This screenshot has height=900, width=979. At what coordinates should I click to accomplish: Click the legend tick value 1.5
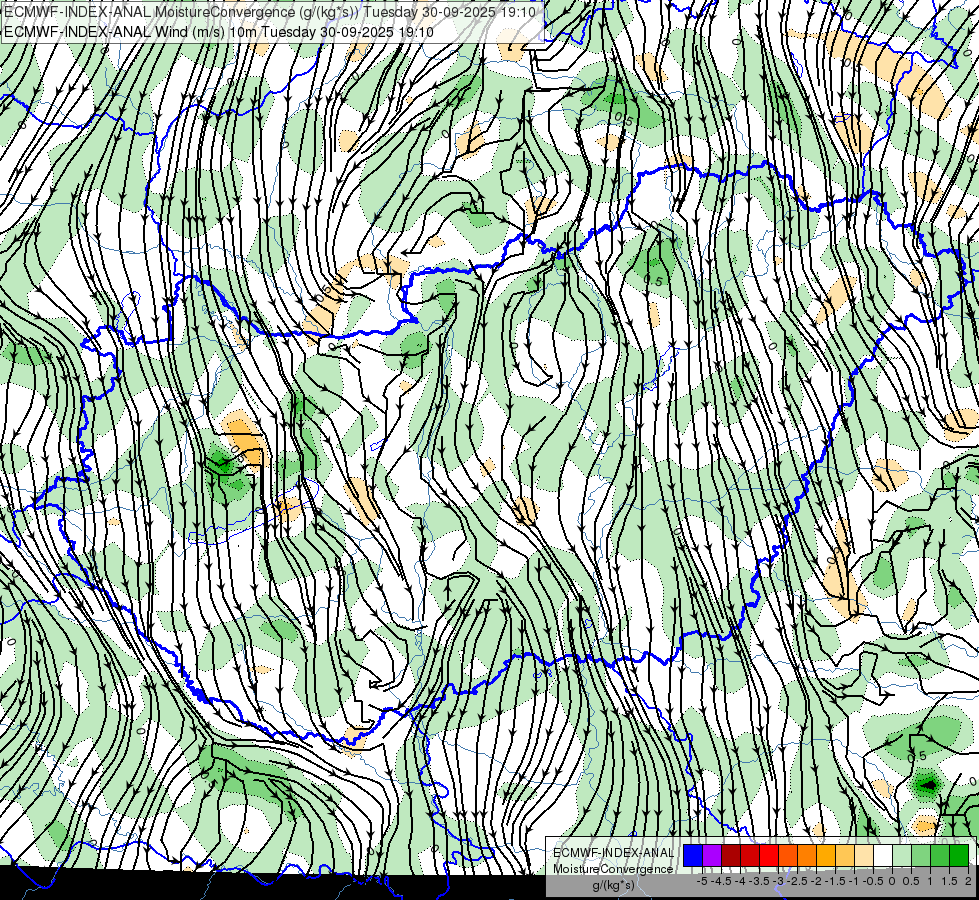(950, 881)
